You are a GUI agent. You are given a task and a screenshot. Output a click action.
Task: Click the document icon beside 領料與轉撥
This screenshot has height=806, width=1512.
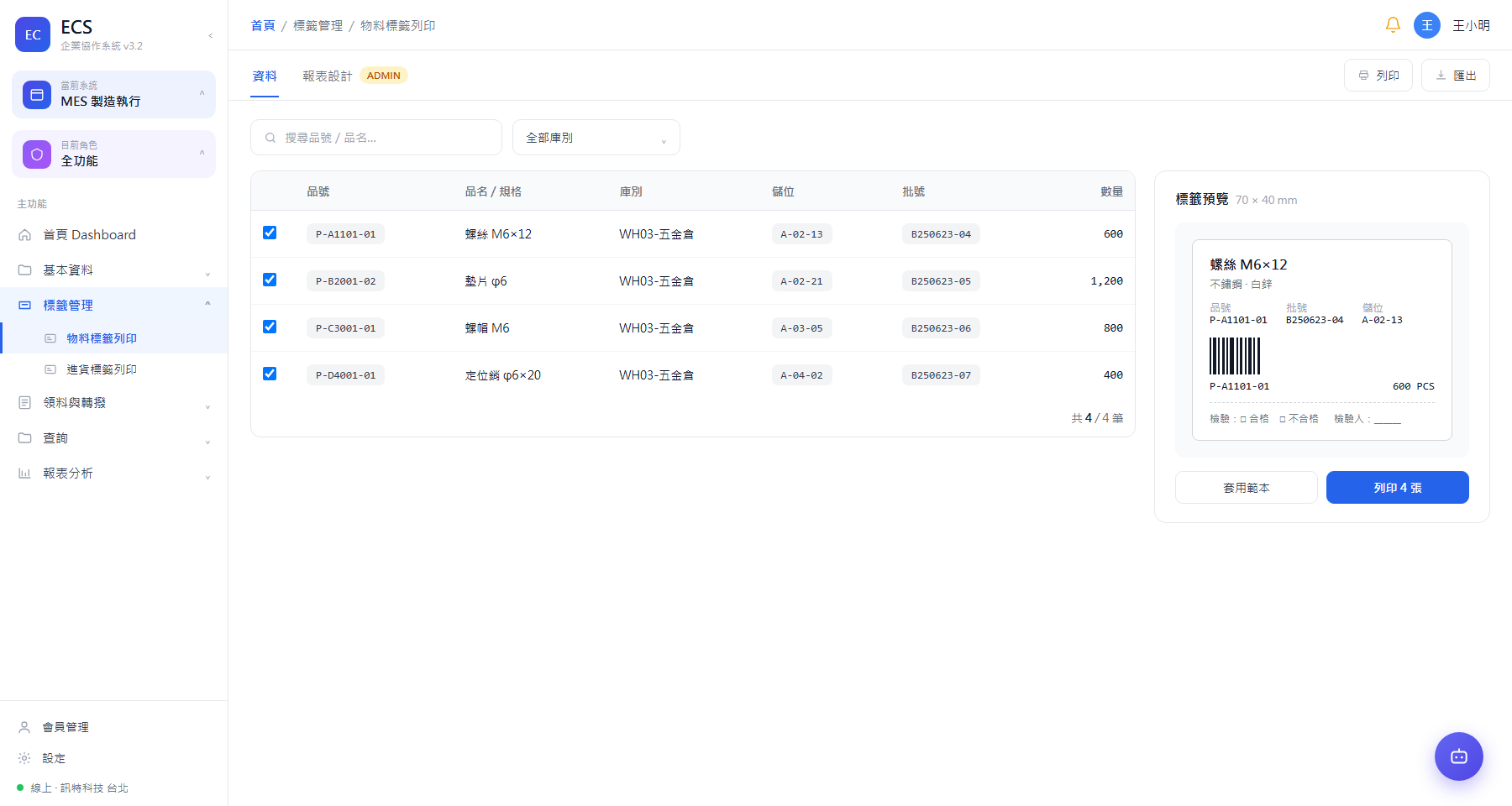25,403
